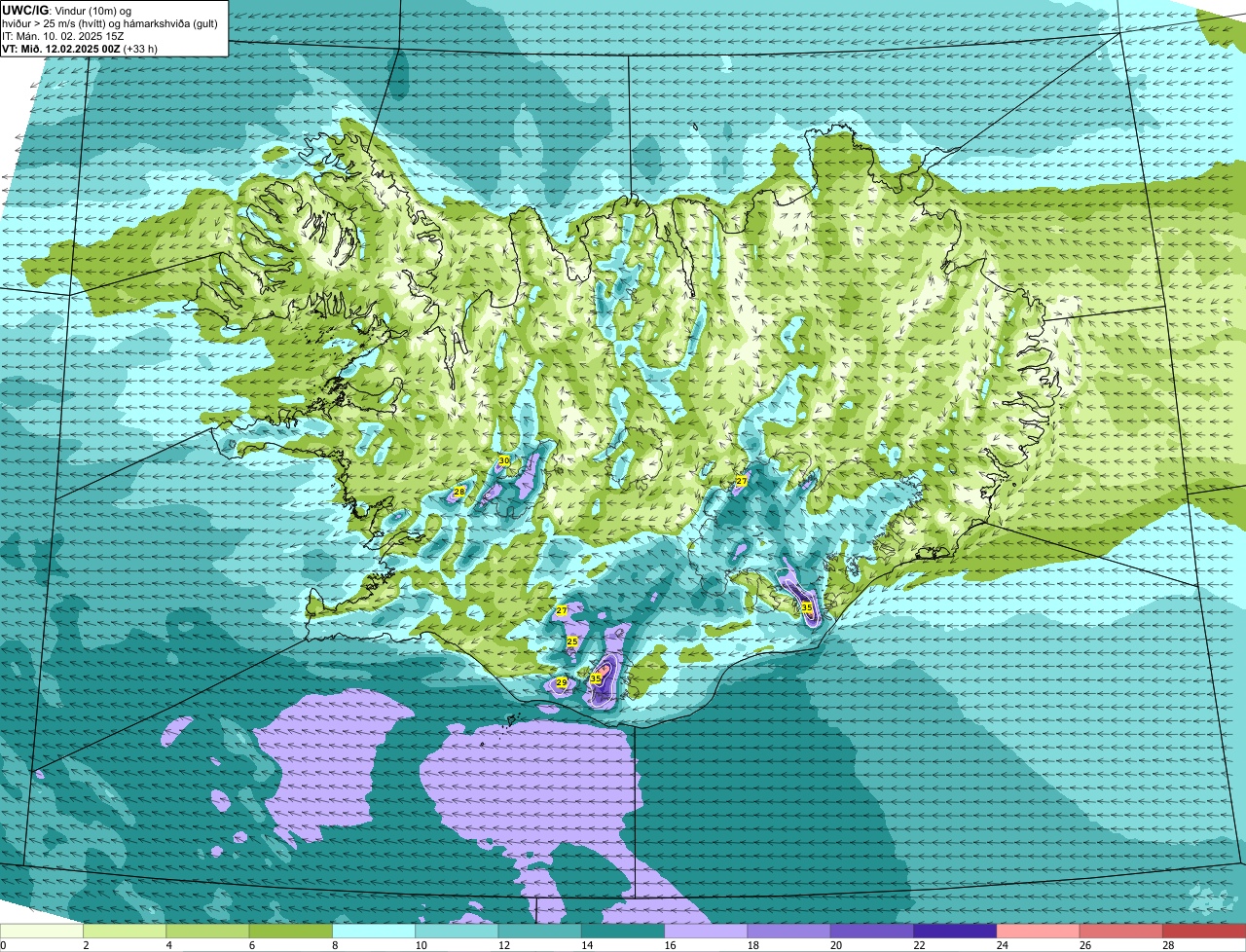Screen dimensions: 1246x952
Task: Click the legend tick number 24
Action: click(x=1001, y=945)
